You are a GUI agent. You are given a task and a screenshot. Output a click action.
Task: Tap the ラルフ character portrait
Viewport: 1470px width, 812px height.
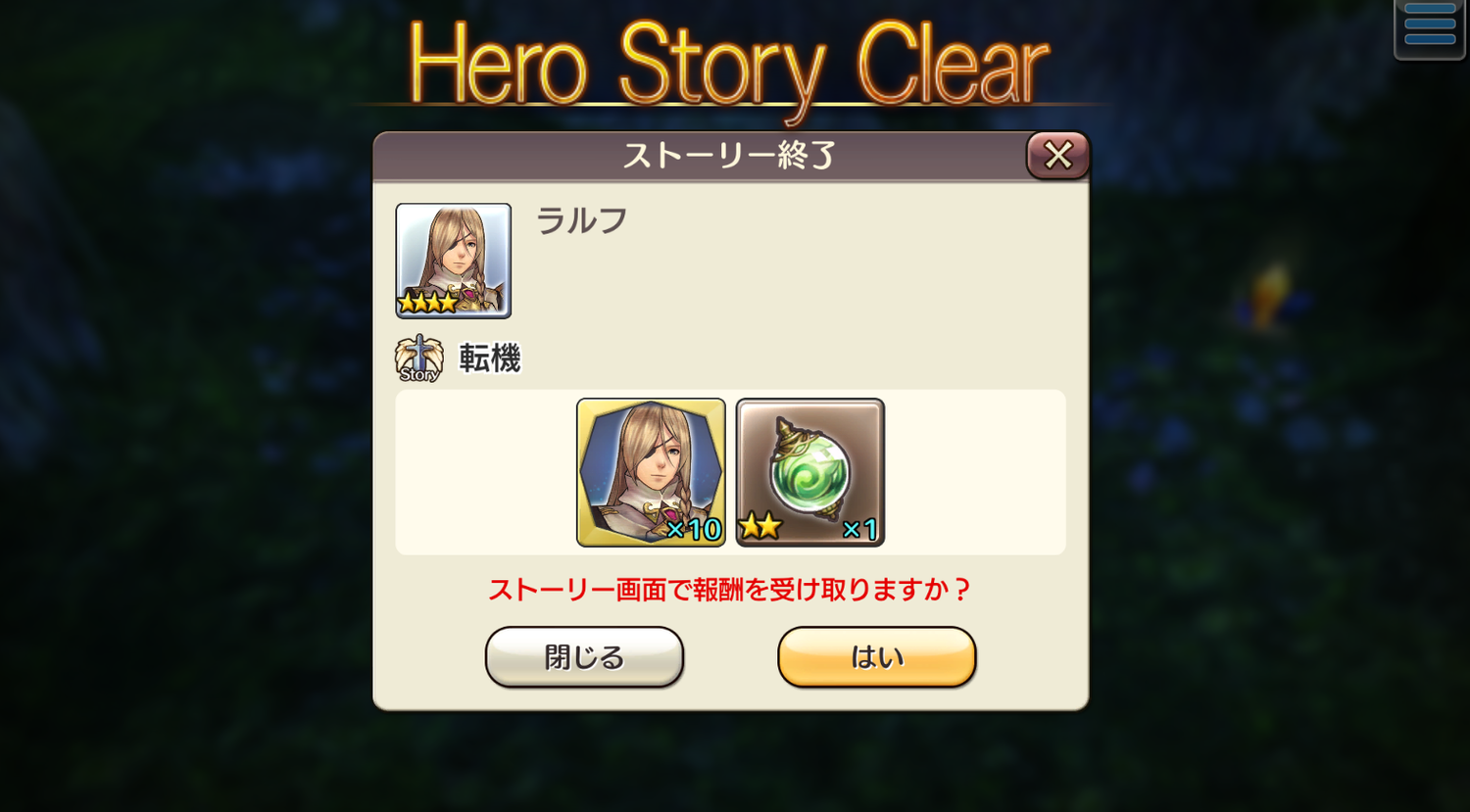[x=454, y=261]
